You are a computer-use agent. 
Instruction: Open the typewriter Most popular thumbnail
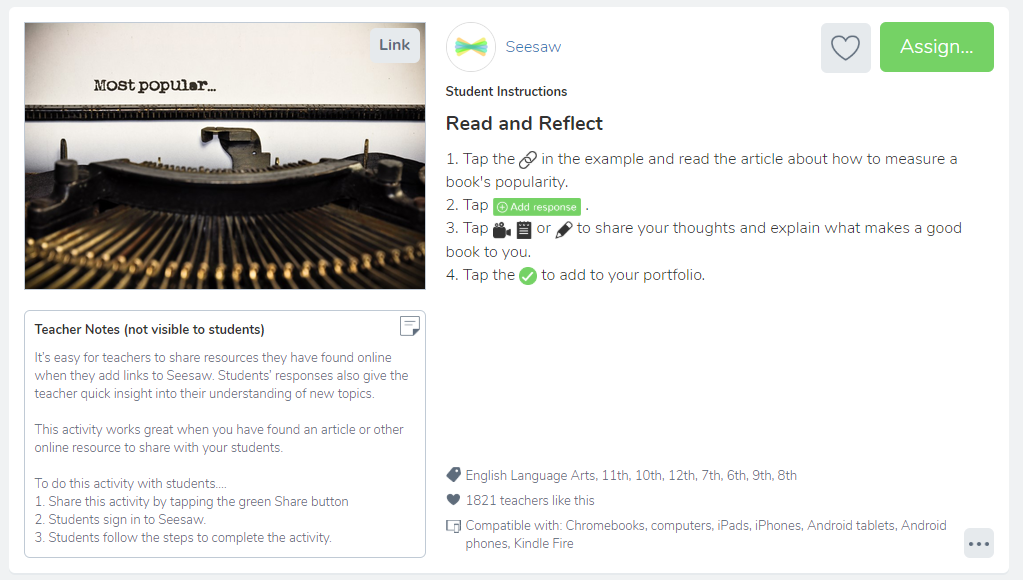[225, 156]
